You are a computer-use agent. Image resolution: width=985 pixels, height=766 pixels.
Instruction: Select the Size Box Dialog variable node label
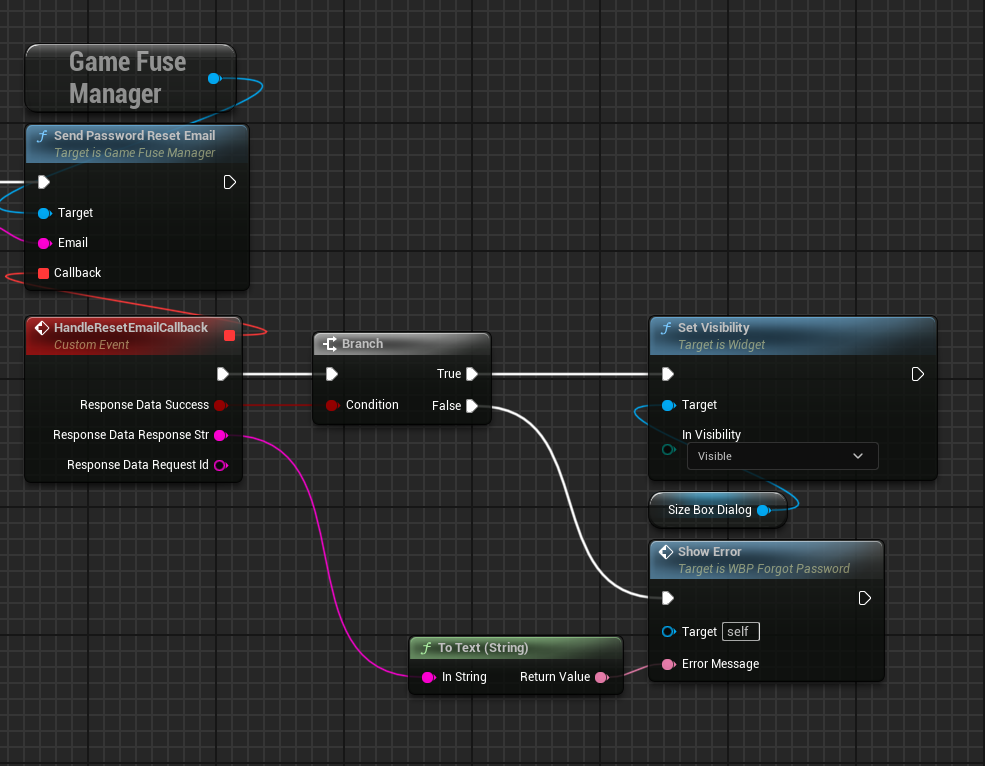tap(709, 510)
